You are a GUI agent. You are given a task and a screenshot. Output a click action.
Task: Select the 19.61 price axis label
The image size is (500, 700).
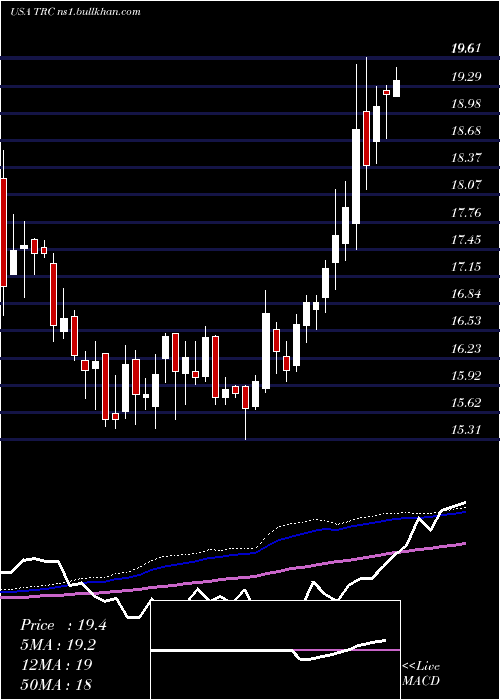[x=466, y=49]
